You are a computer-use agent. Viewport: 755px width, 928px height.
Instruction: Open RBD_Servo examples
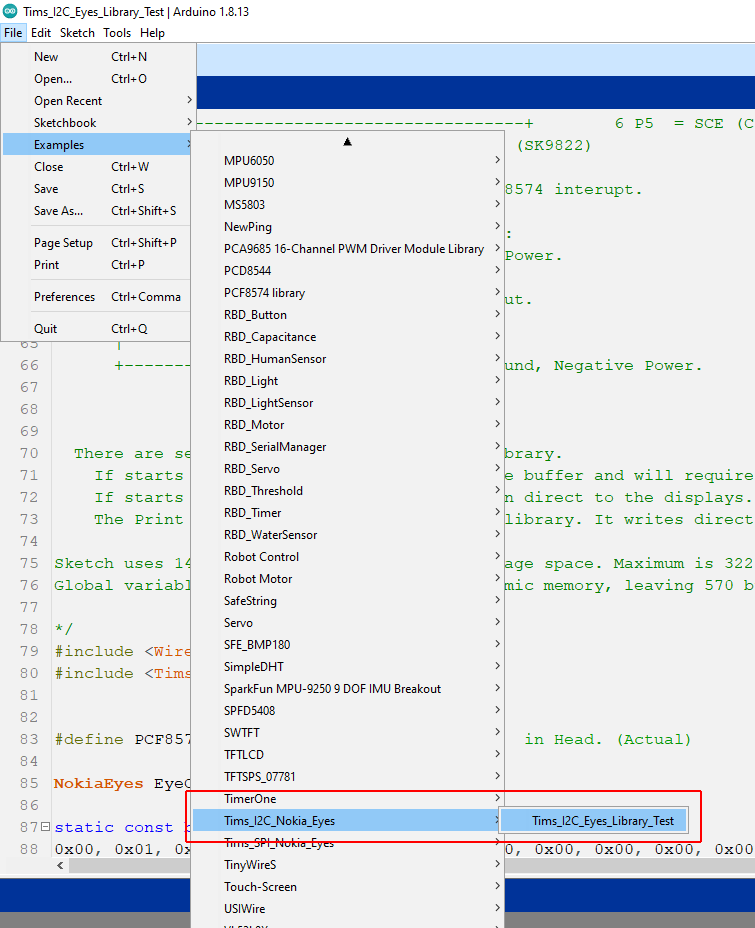tap(347, 469)
